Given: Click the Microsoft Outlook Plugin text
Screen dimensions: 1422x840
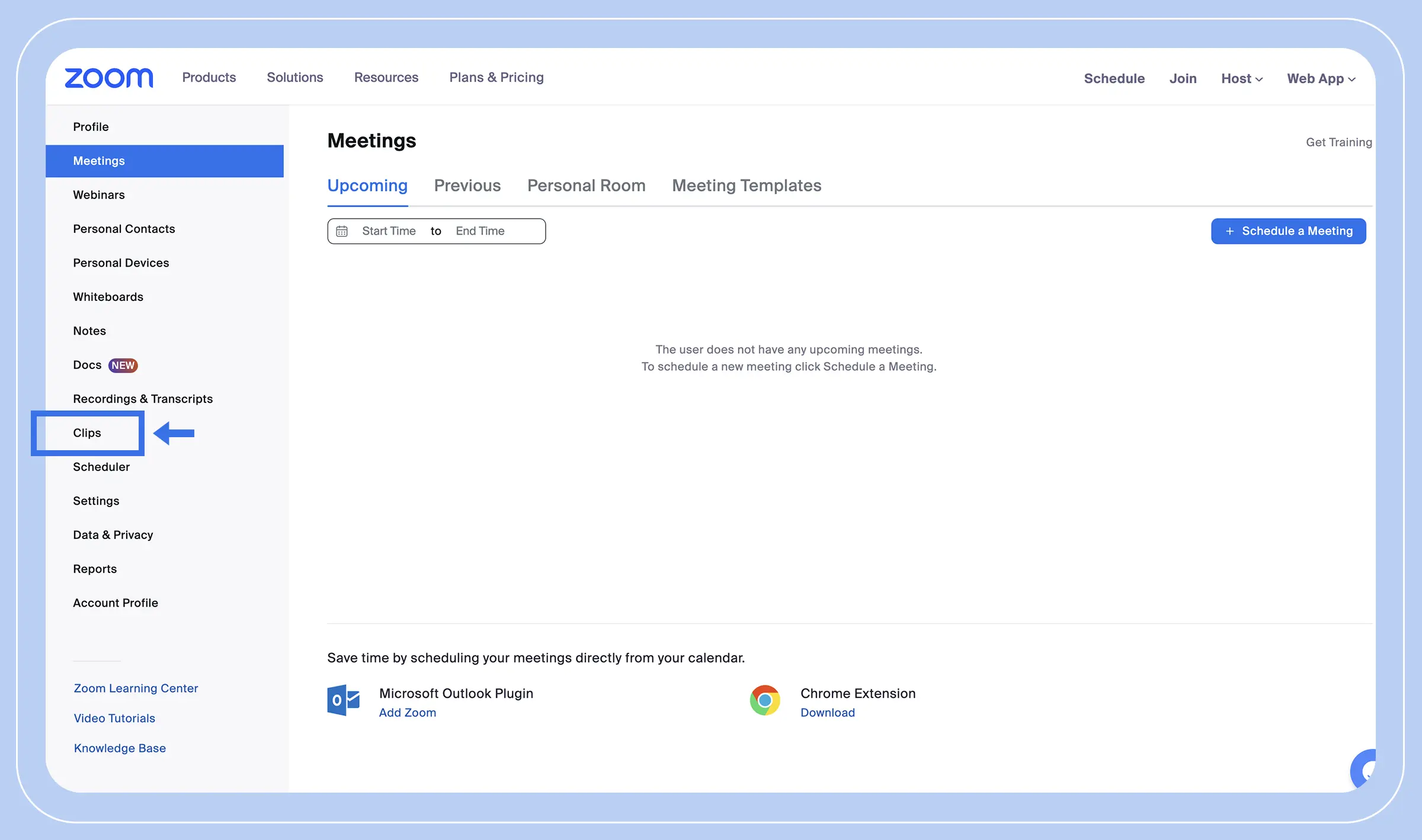Looking at the screenshot, I should pos(456,694).
